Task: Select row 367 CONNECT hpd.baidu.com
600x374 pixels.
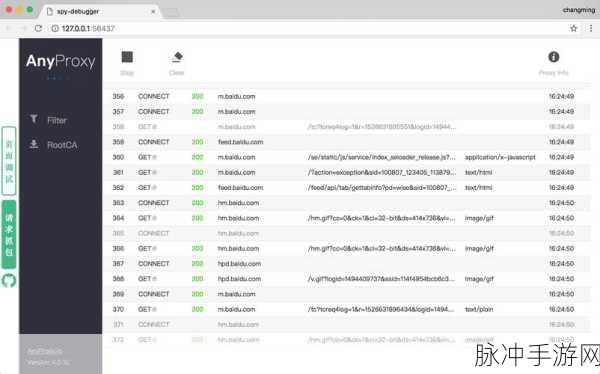Action: 346,264
